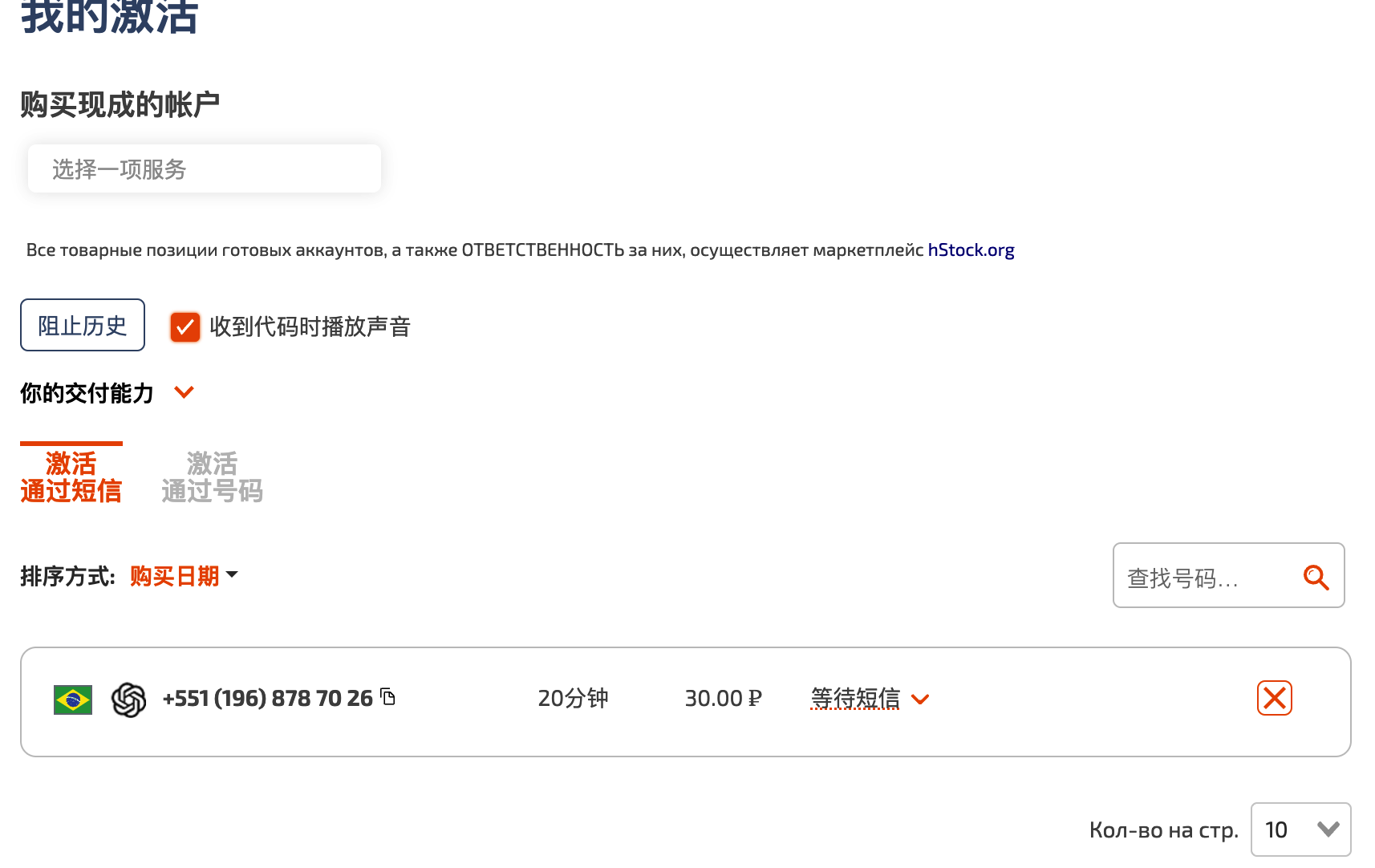Image resolution: width=1375 pixels, height=868 pixels.
Task: Click the 30.00 ₽ price value
Action: [x=723, y=699]
